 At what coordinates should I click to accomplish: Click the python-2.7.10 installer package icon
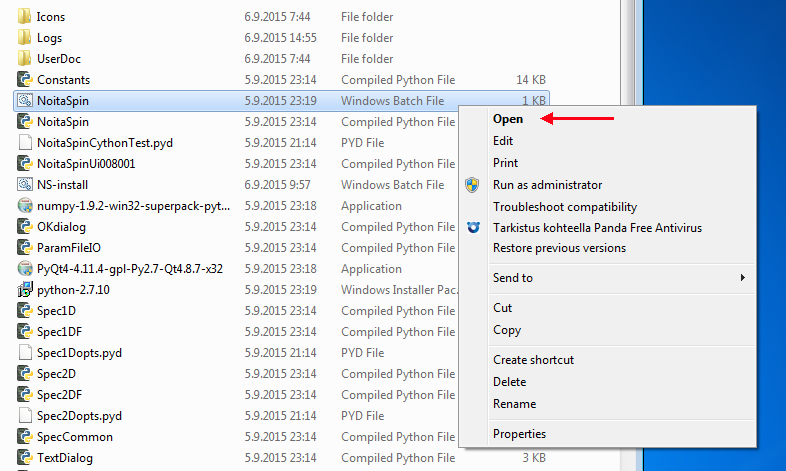click(x=25, y=290)
